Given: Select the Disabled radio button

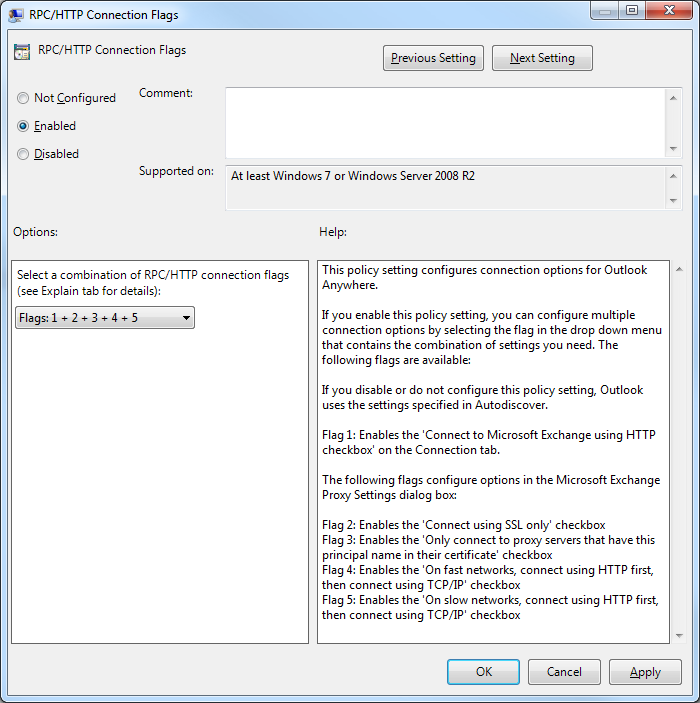Looking at the screenshot, I should (x=23, y=154).
